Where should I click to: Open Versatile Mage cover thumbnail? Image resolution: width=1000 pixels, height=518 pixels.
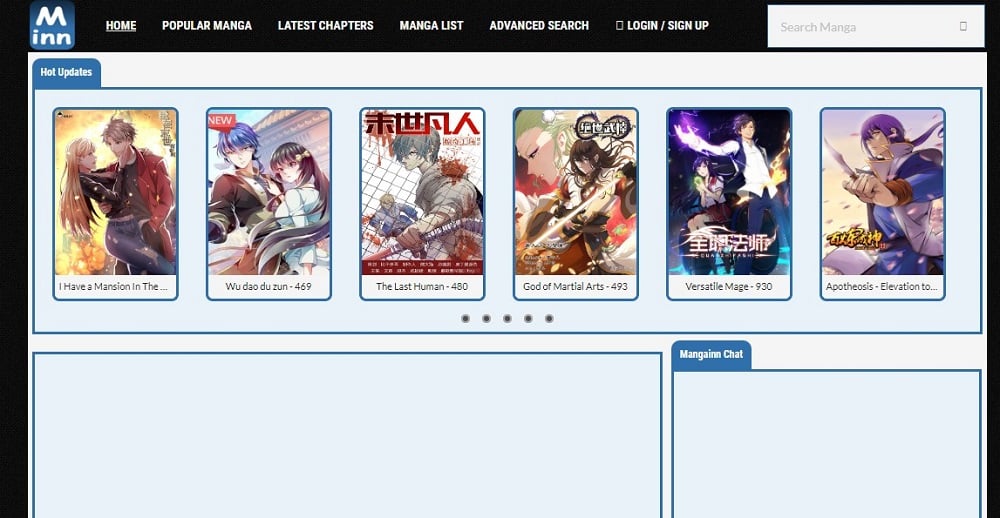pos(729,193)
